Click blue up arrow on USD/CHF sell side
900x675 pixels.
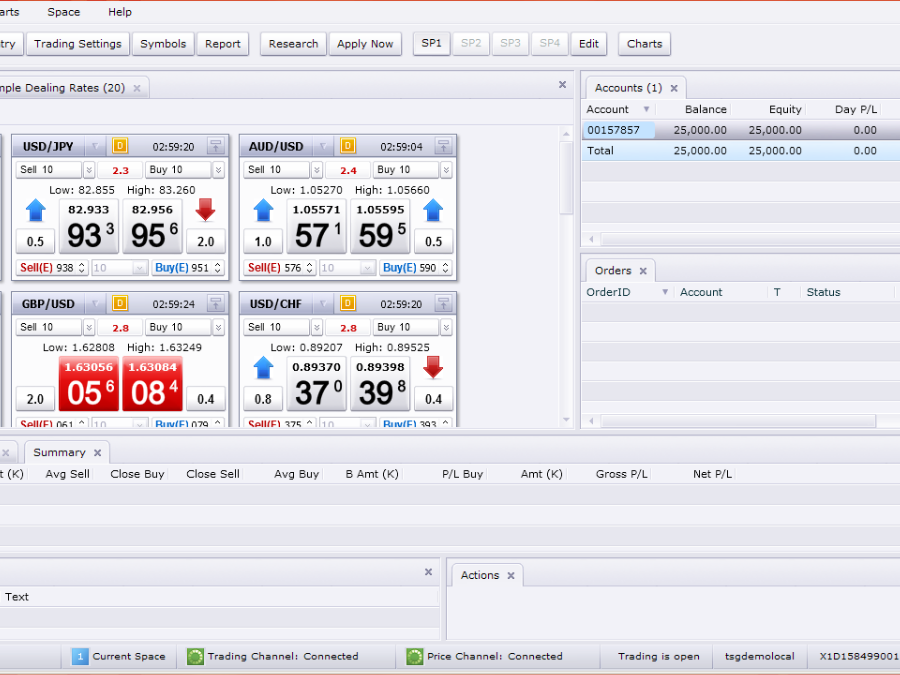point(263,367)
